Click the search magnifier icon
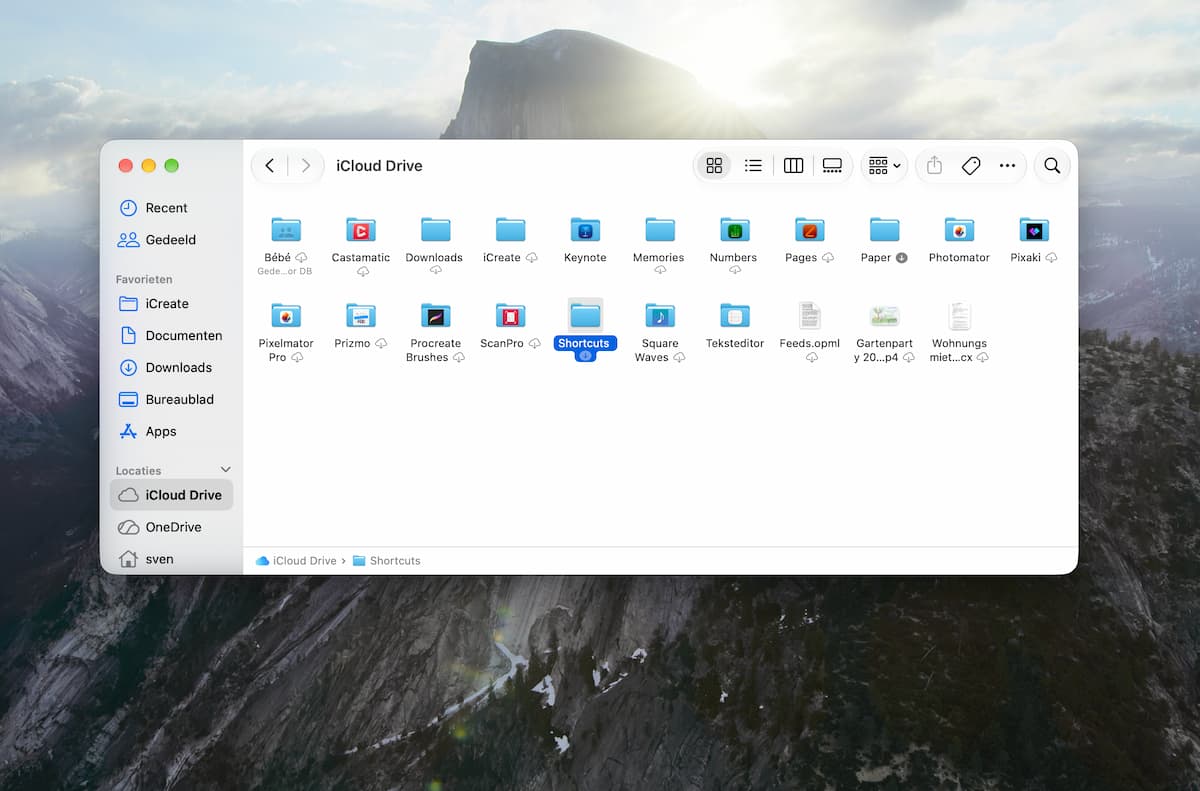This screenshot has height=791, width=1200. point(1052,166)
